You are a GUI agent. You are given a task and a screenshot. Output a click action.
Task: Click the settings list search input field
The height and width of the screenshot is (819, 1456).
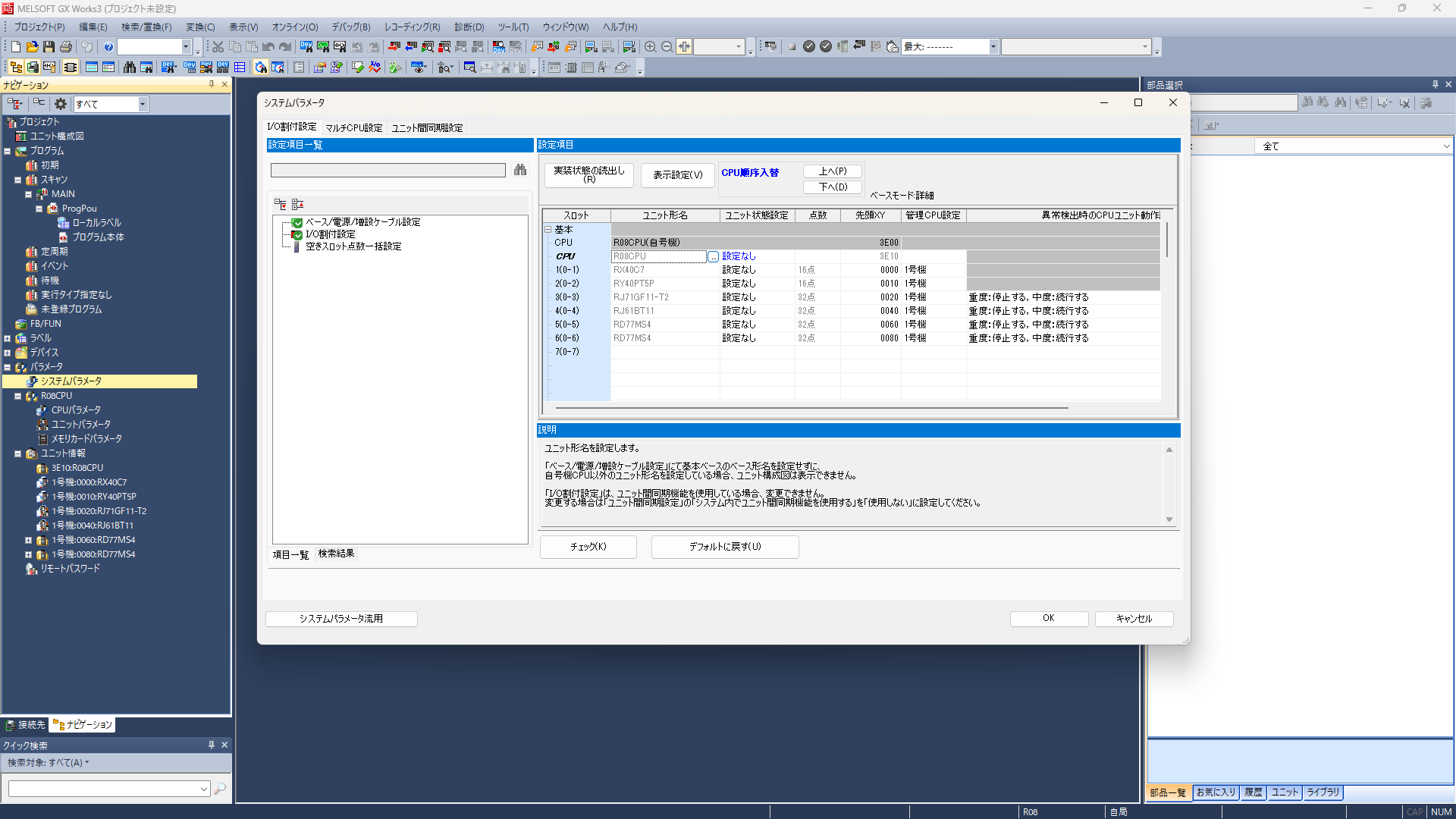(388, 171)
